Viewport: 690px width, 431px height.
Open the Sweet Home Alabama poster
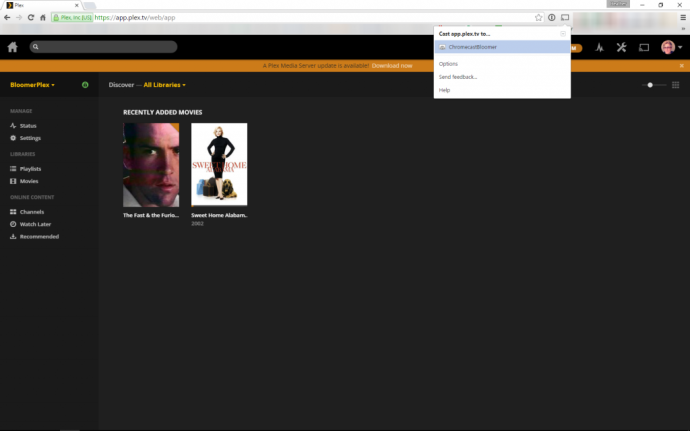coord(219,165)
